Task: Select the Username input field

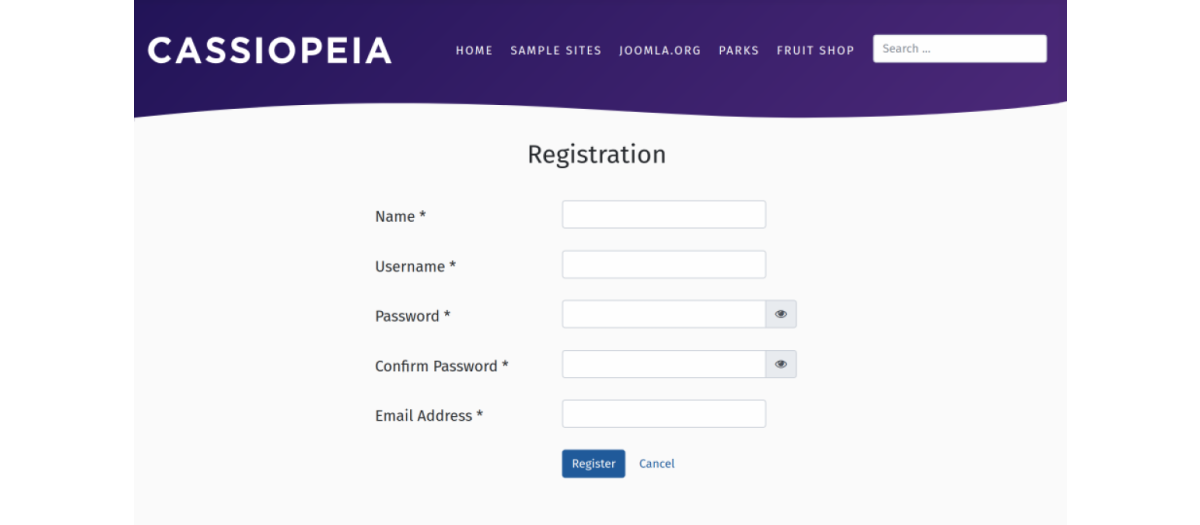Action: [663, 265]
